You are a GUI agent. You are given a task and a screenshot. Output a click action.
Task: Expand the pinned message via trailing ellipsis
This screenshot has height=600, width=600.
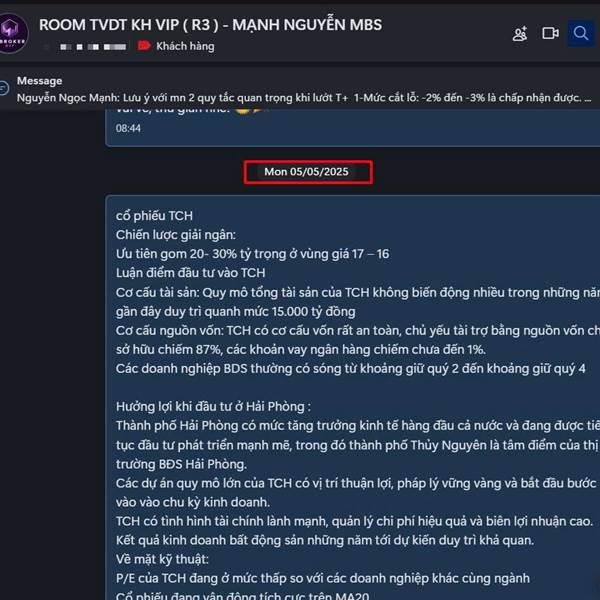[x=588, y=98]
